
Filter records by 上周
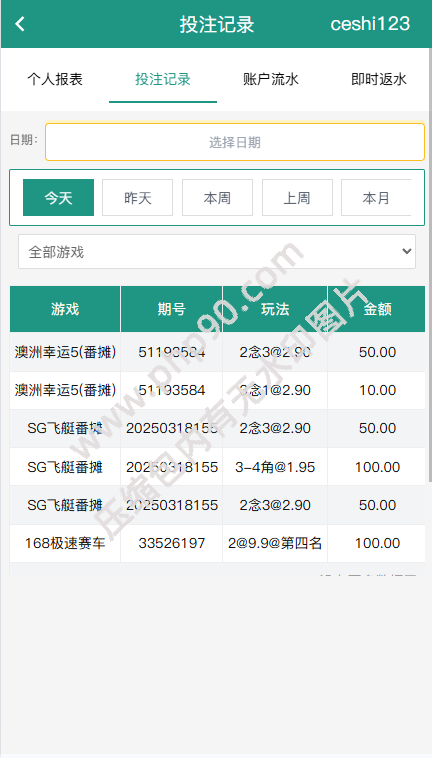(x=297, y=198)
